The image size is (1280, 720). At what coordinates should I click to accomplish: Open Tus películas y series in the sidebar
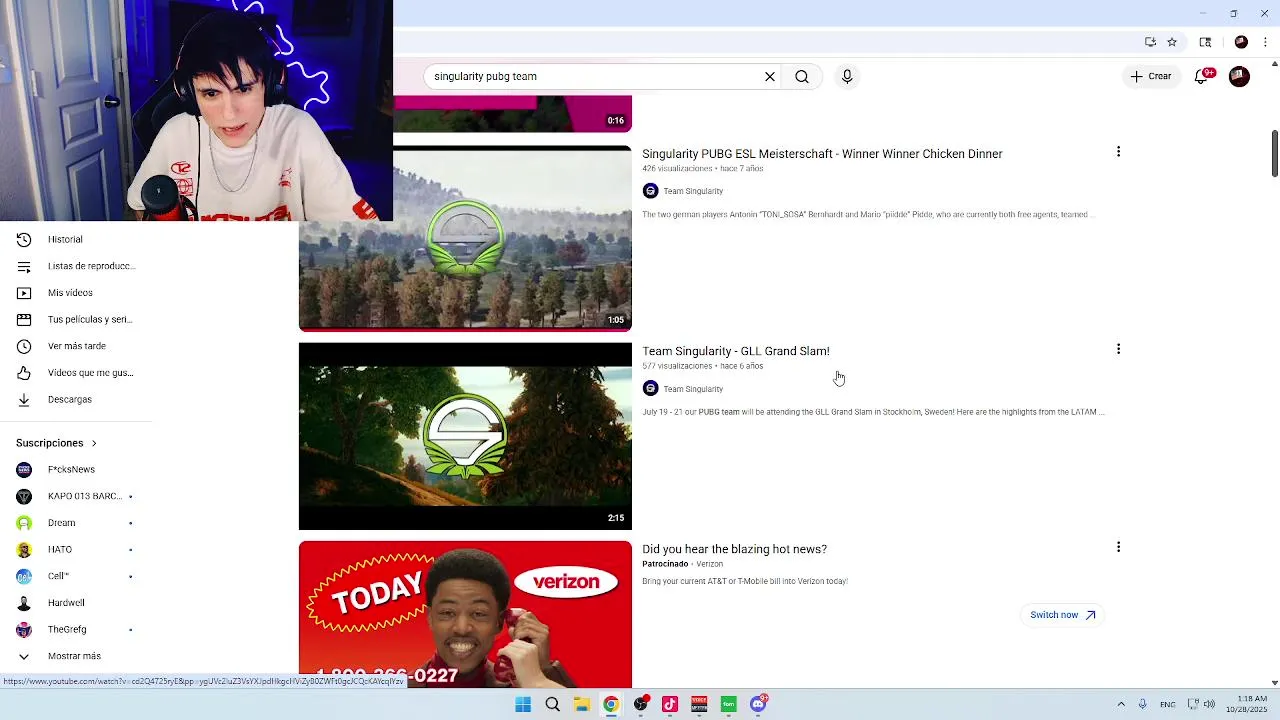[x=75, y=319]
